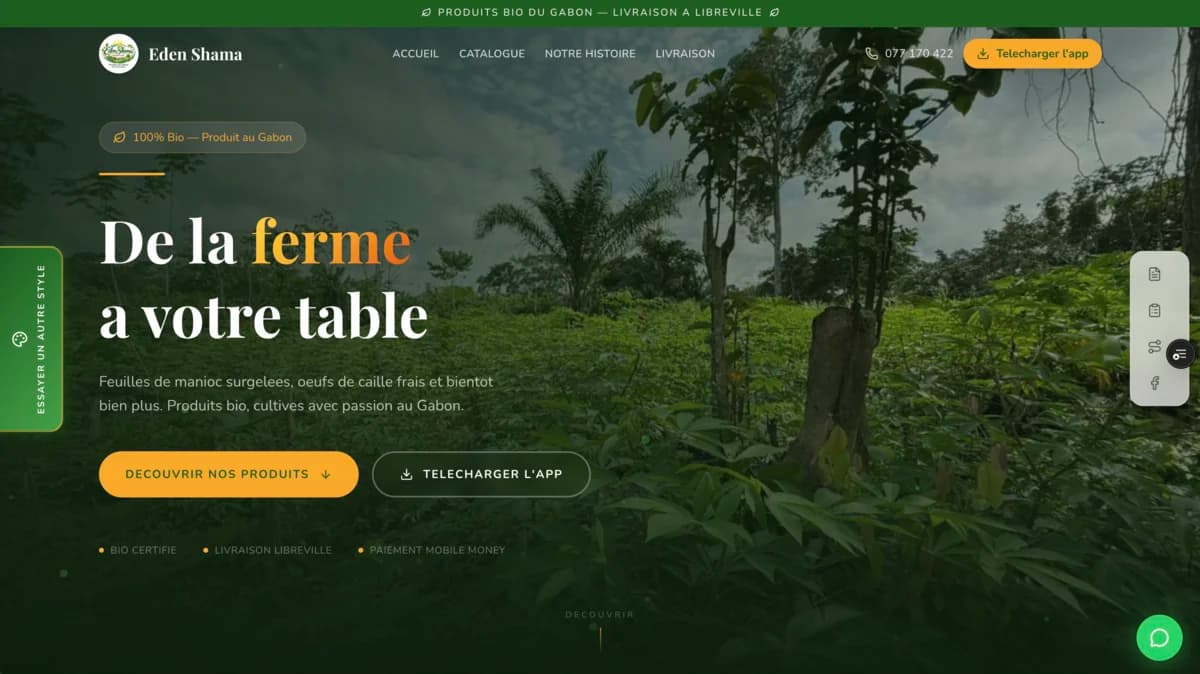The image size is (1200, 674).
Task: Open the Notre Histoire nav link
Action: (590, 54)
